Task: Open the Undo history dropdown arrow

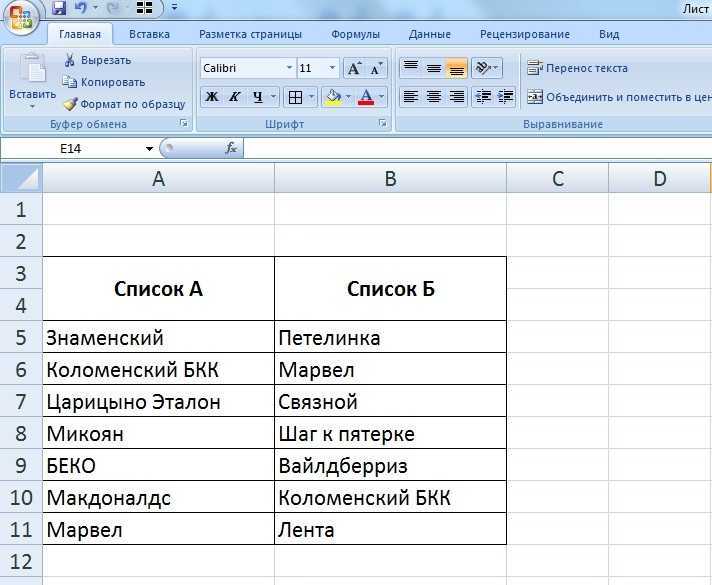Action: (x=95, y=7)
